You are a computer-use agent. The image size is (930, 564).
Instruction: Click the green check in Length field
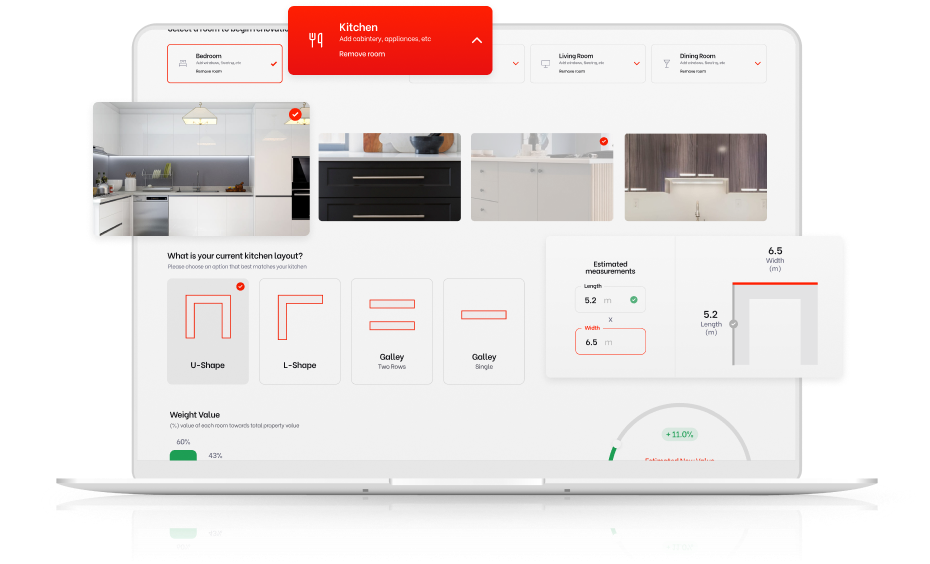click(x=633, y=299)
